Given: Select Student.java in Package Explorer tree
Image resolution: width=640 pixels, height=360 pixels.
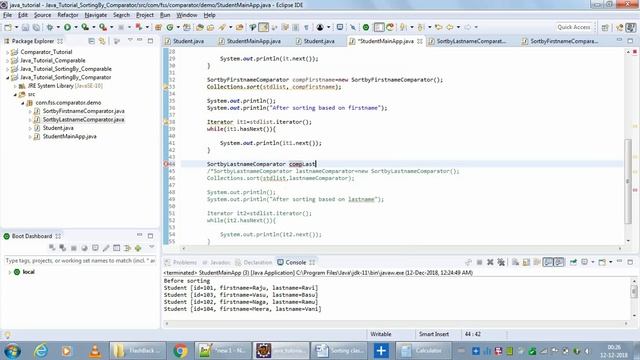Looking at the screenshot, I should 58,128.
